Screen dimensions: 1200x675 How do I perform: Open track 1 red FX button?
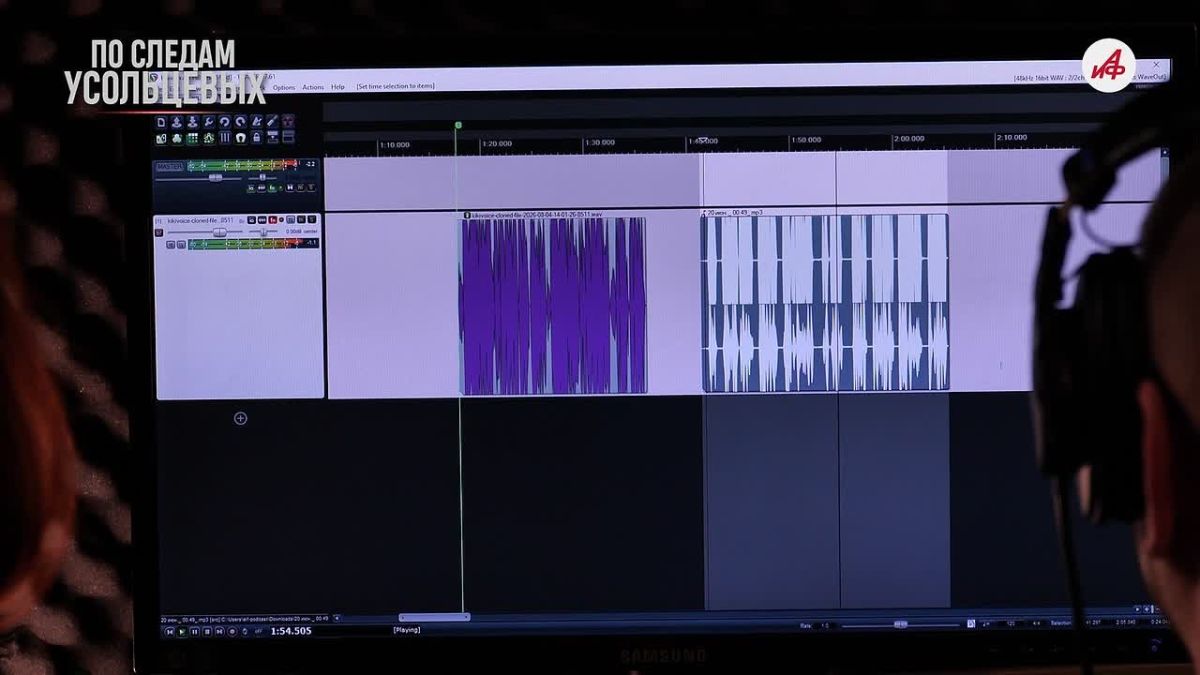coord(272,220)
